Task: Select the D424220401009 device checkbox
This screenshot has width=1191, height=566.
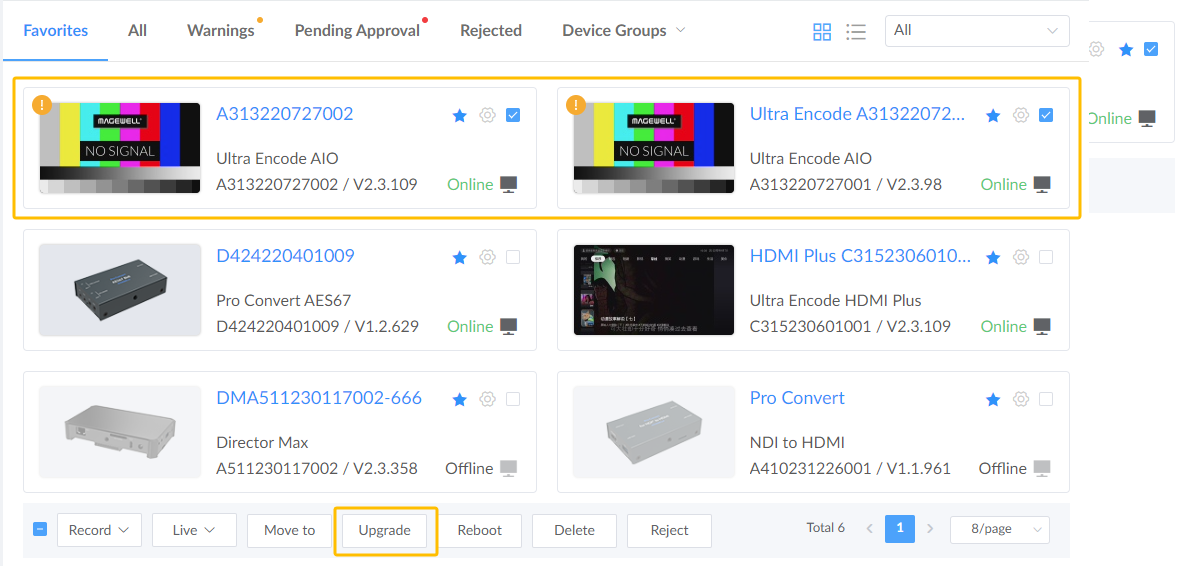Action: (513, 258)
